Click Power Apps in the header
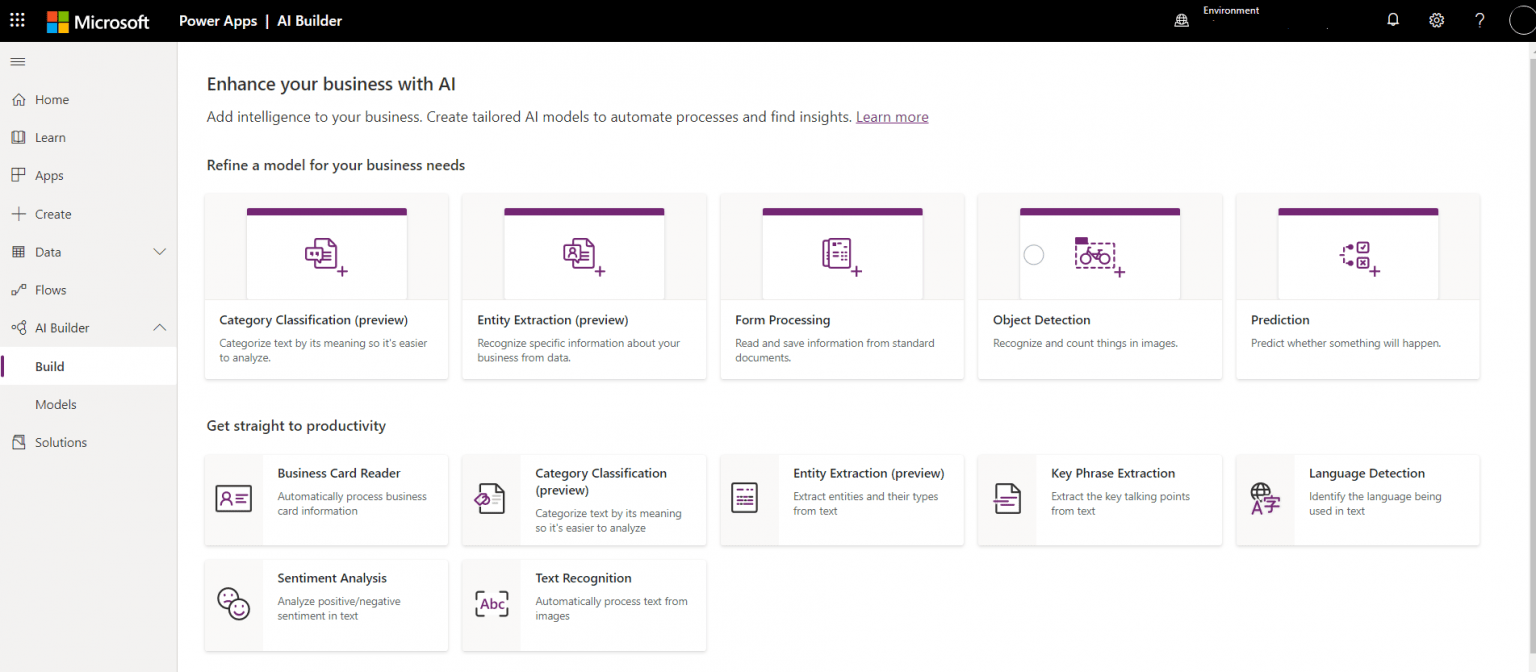 pos(218,20)
